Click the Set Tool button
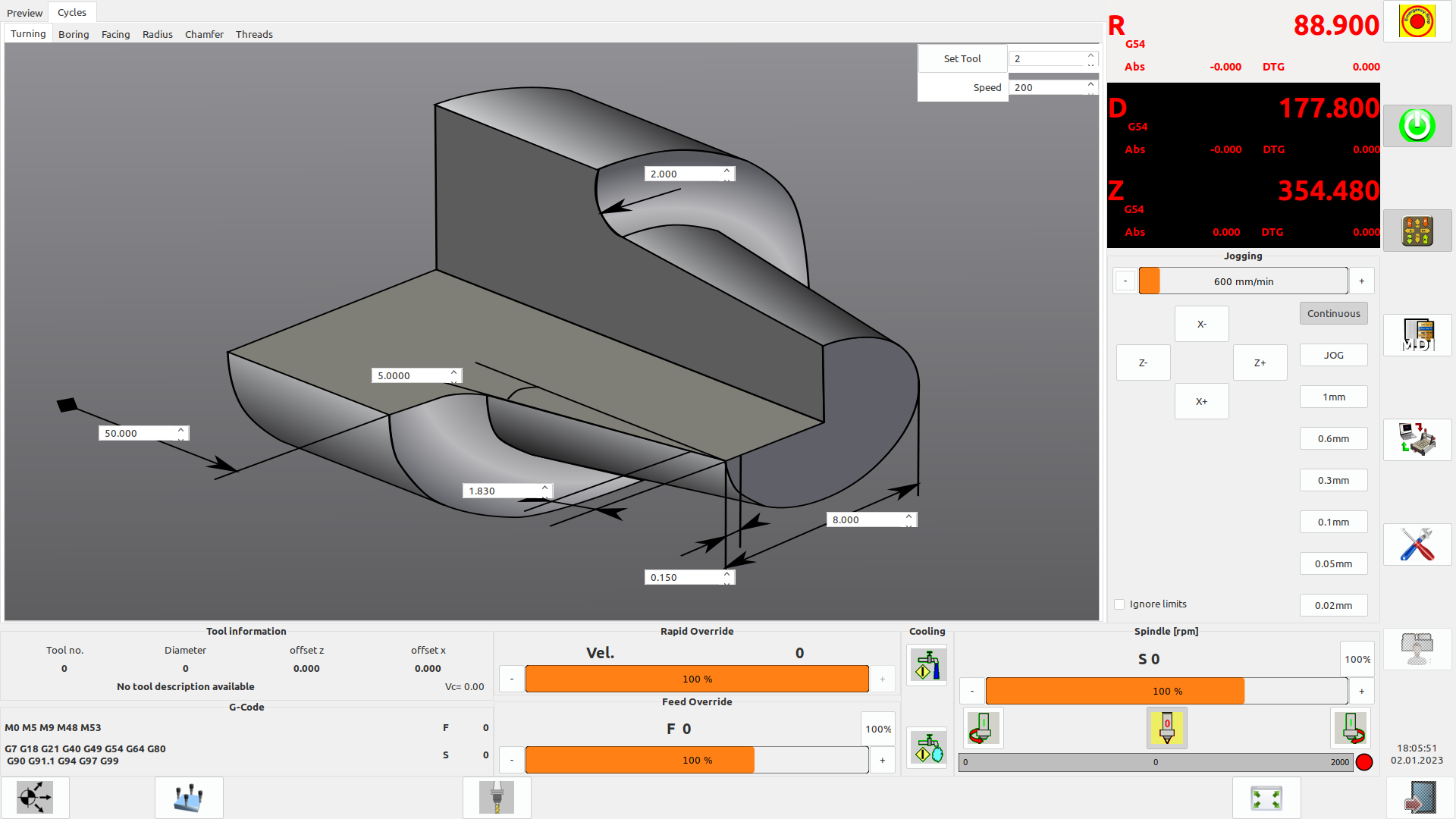1456x819 pixels. pos(962,58)
